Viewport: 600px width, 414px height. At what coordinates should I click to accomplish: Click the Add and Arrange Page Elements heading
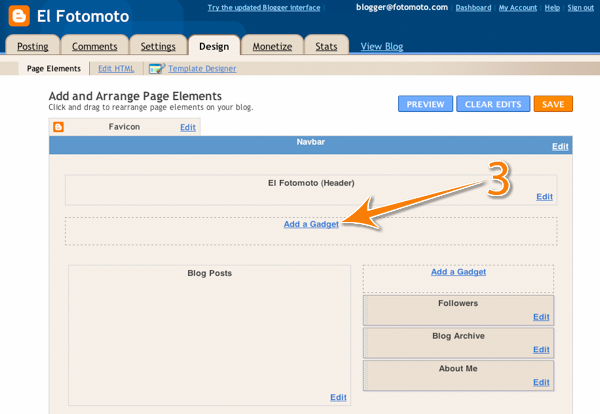(x=135, y=96)
